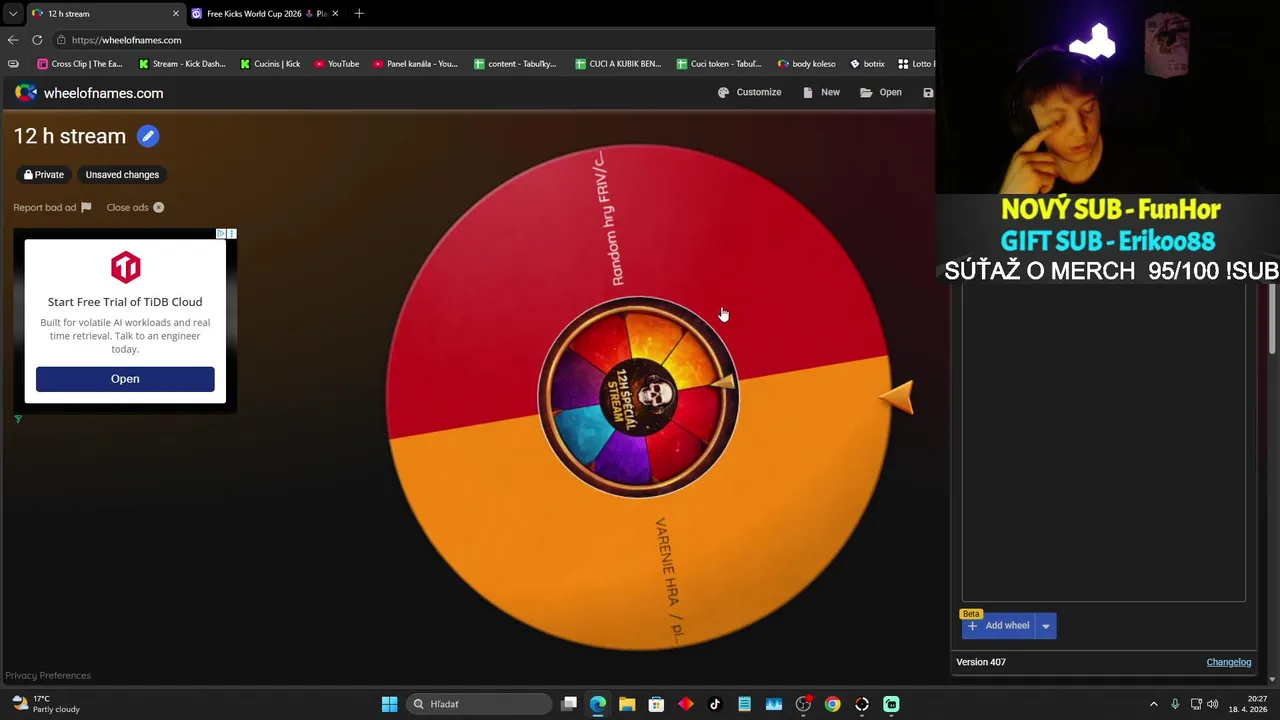
Task: Click the orange VARENIE HRA slice
Action: point(668,578)
